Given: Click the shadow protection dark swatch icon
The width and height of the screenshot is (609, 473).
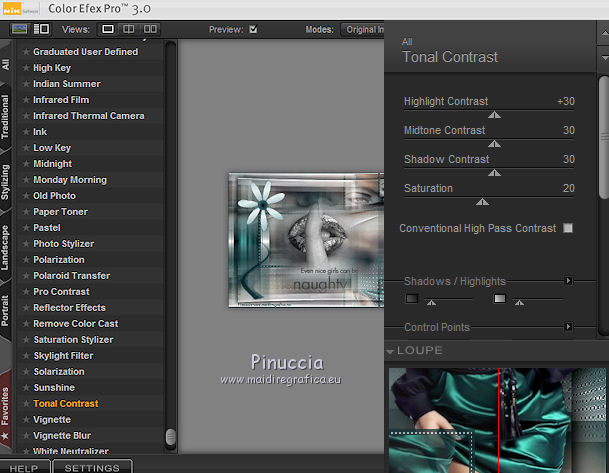Looking at the screenshot, I should 412,298.
